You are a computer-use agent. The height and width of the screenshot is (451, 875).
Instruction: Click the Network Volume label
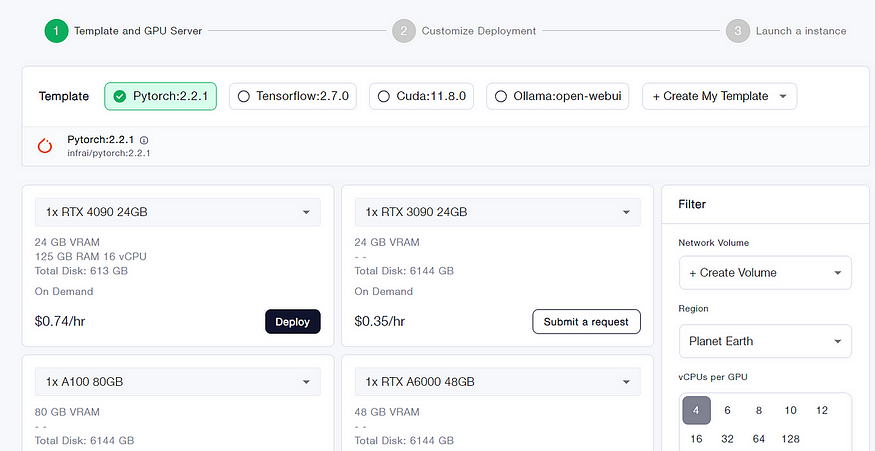713,243
